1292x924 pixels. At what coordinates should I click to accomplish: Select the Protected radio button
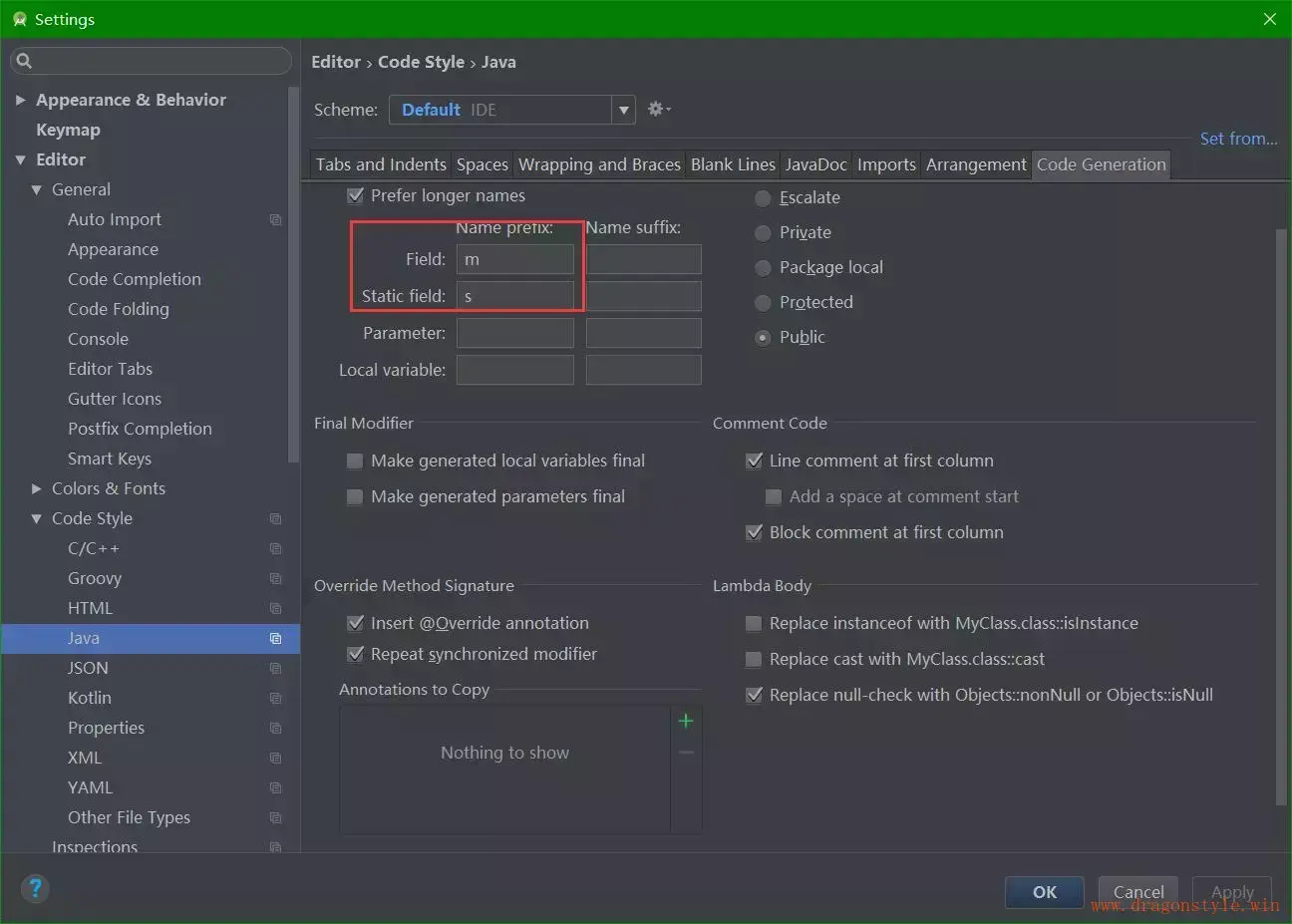pos(763,303)
